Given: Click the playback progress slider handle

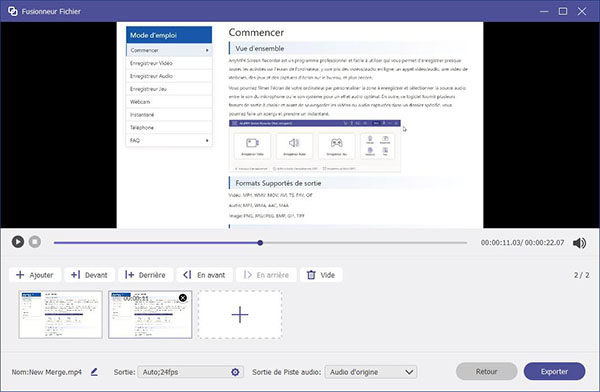Looking at the screenshot, I should coord(260,243).
